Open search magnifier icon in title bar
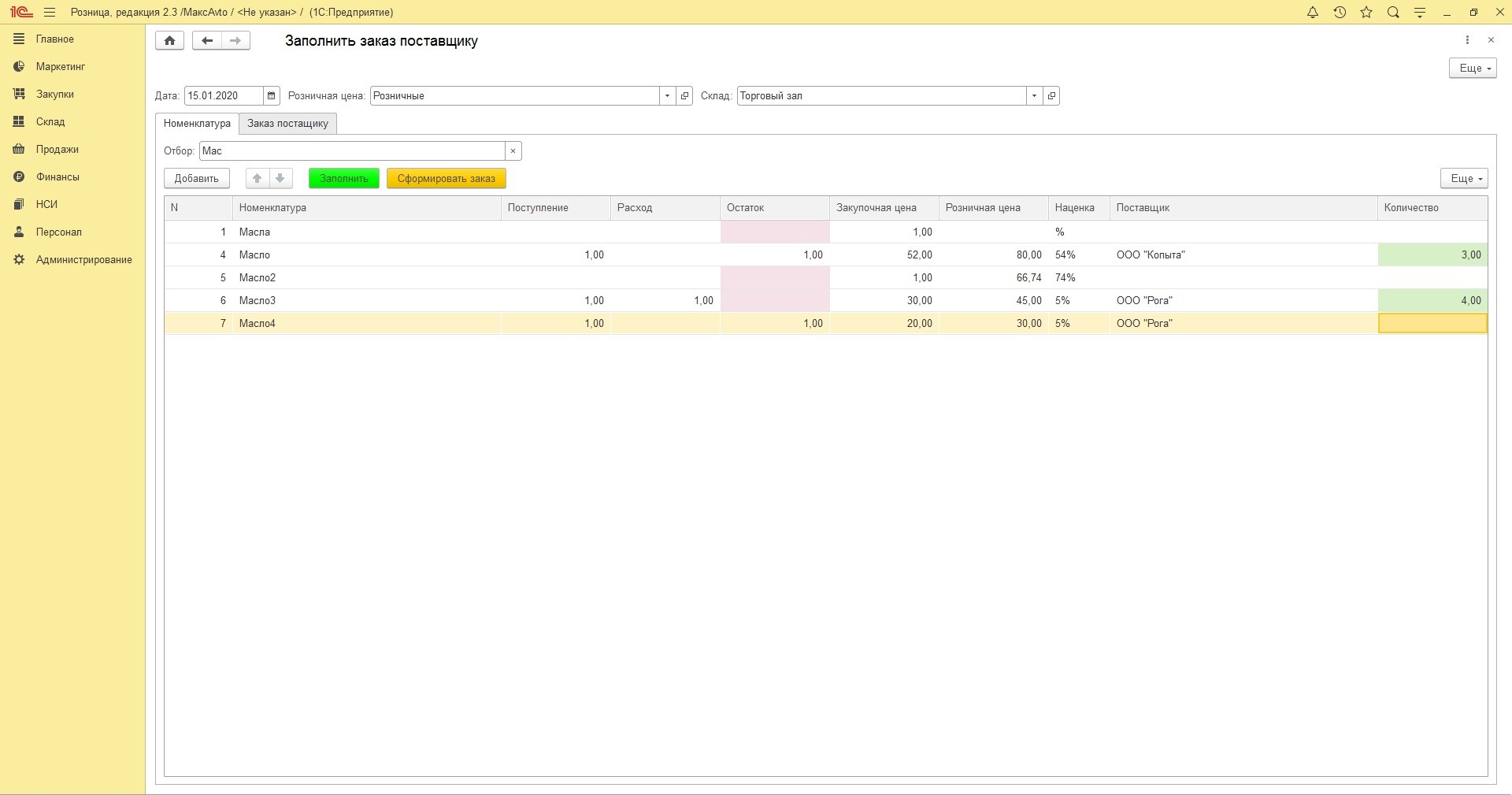This screenshot has width=1512, height=795. [x=1393, y=13]
